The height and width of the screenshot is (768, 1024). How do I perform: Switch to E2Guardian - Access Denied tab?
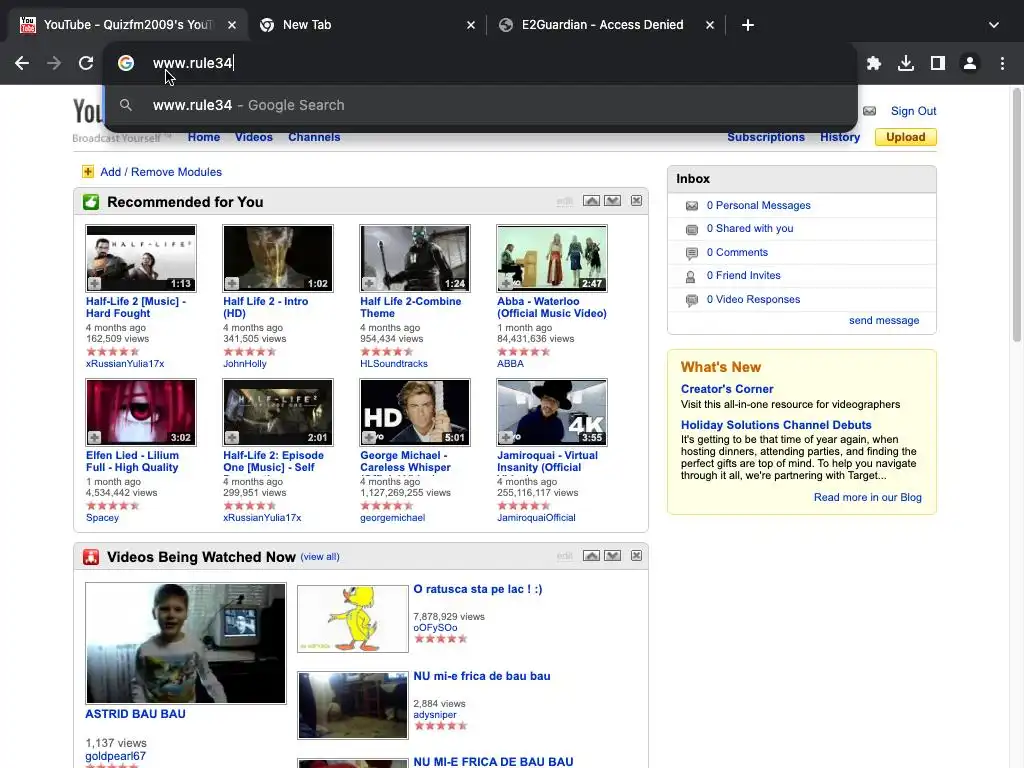click(x=606, y=25)
